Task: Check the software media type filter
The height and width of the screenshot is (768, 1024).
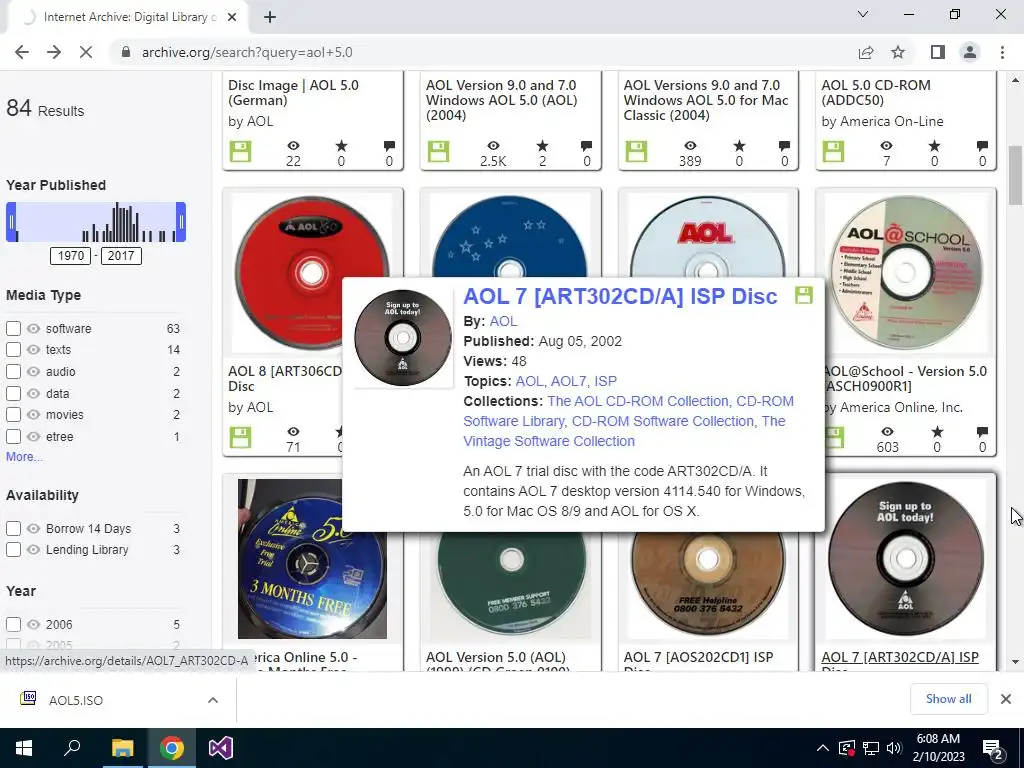Action: [x=13, y=328]
